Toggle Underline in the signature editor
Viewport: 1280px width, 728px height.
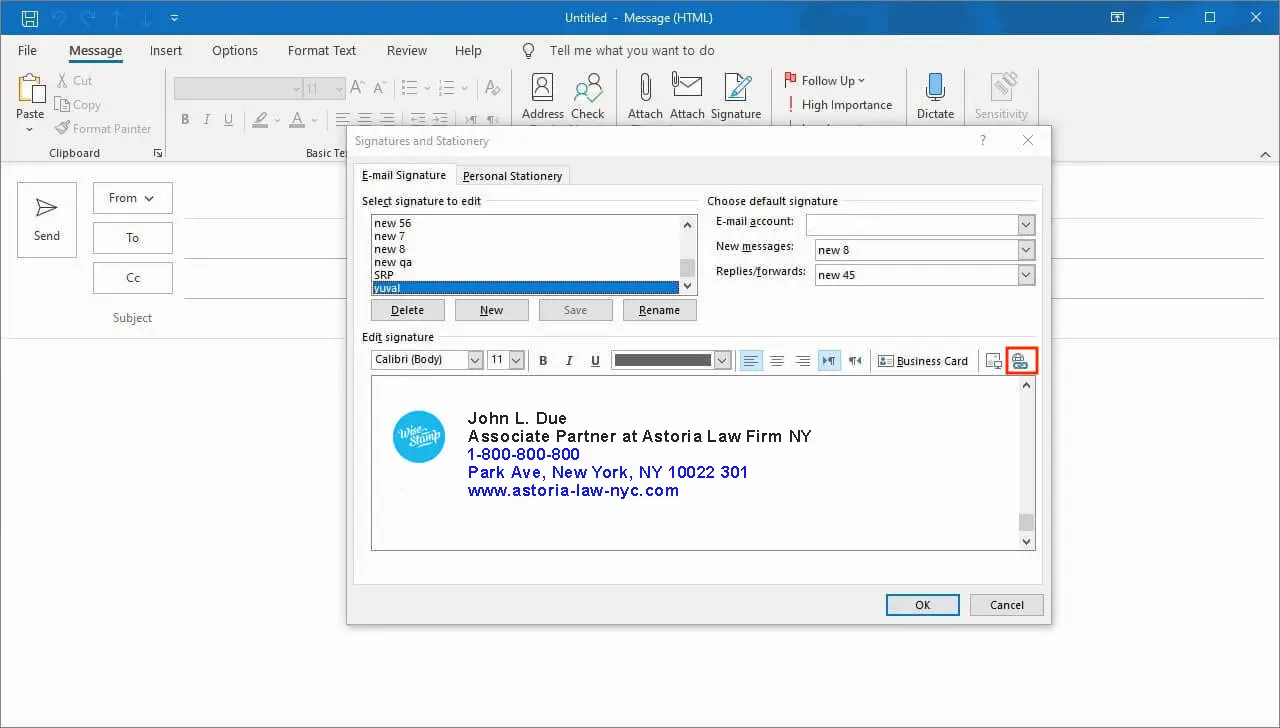595,361
